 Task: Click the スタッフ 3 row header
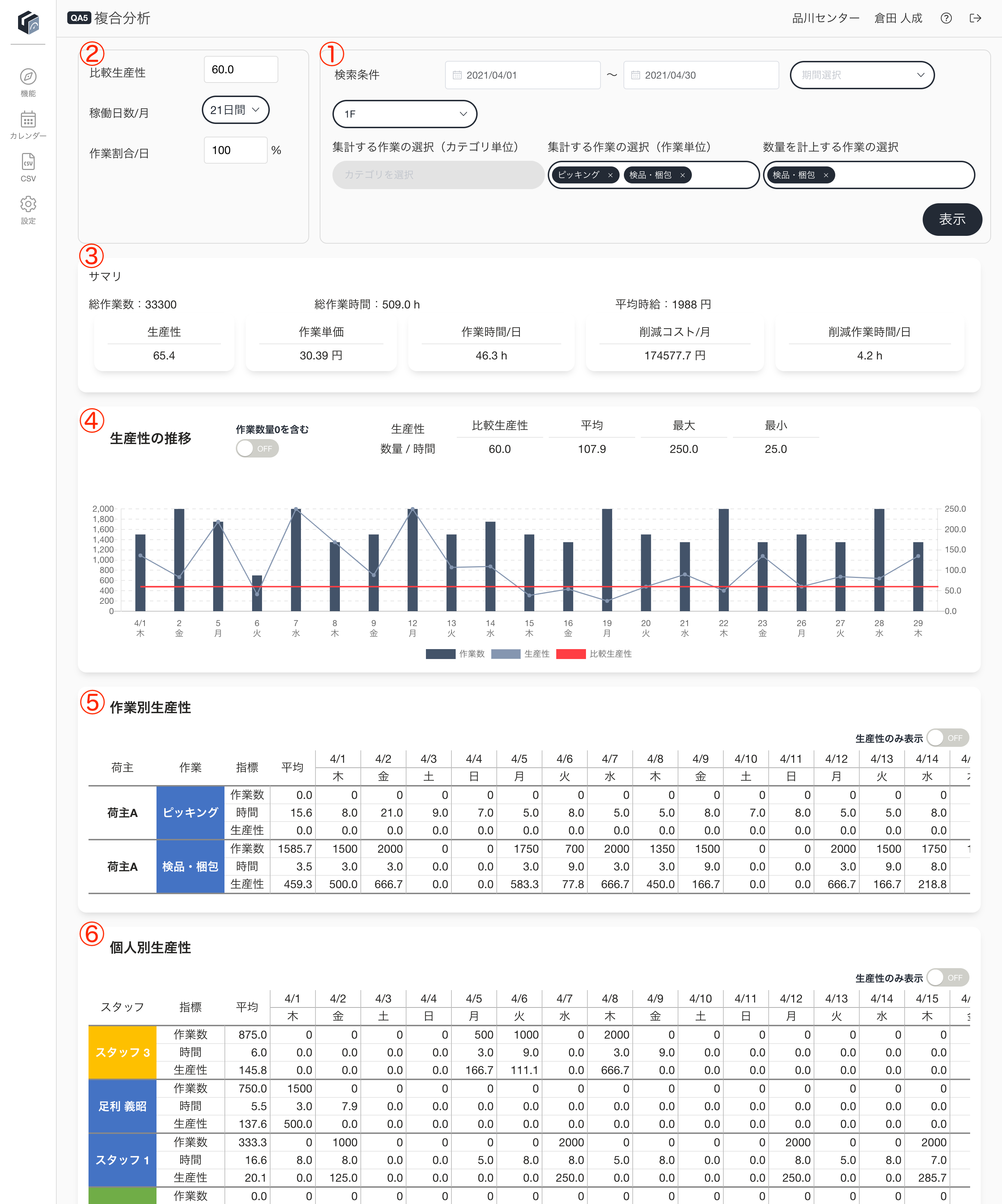[x=123, y=1052]
